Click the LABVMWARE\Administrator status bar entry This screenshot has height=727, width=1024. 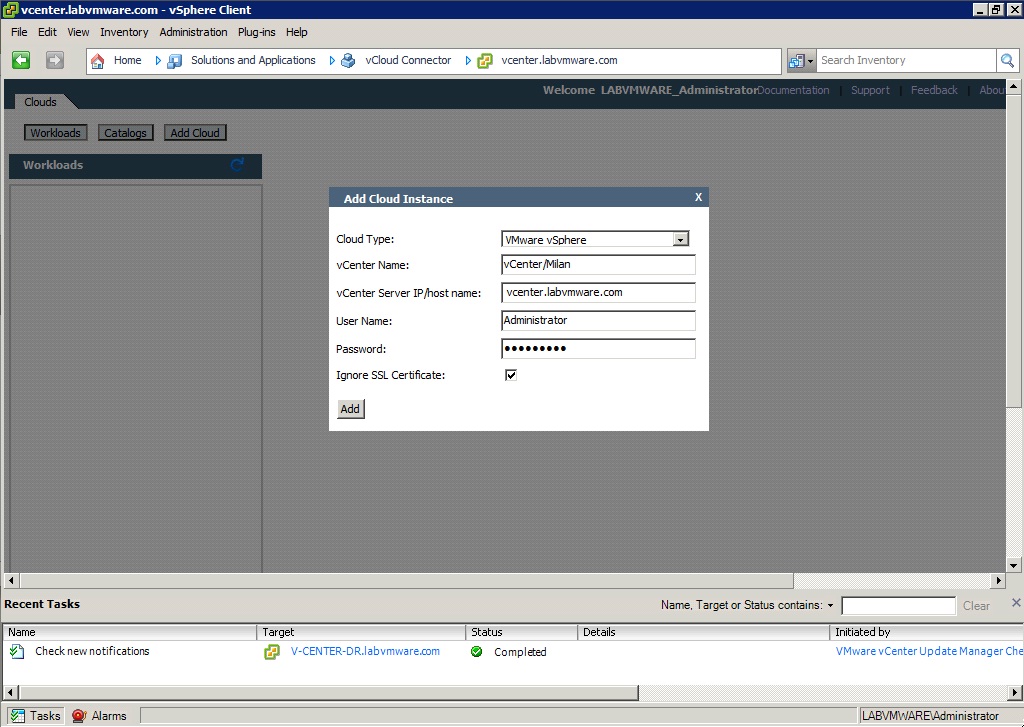(930, 716)
